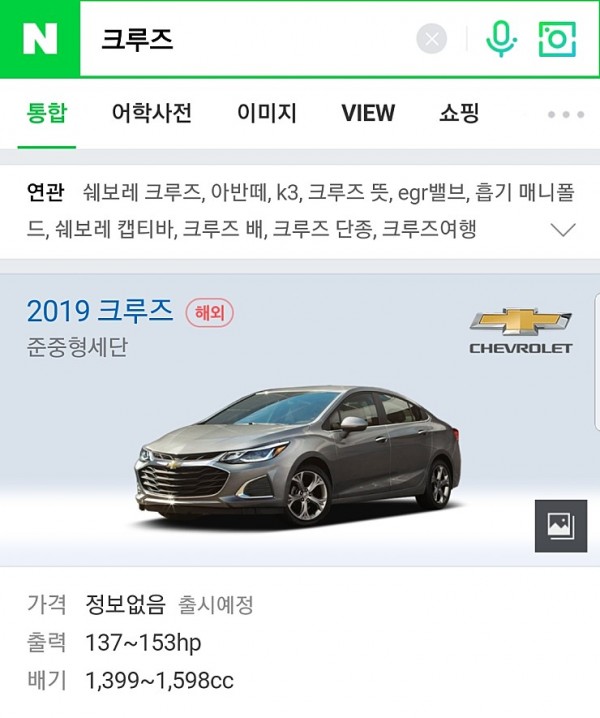Tap the gray Cruze car image
600x718 pixels.
[298, 456]
